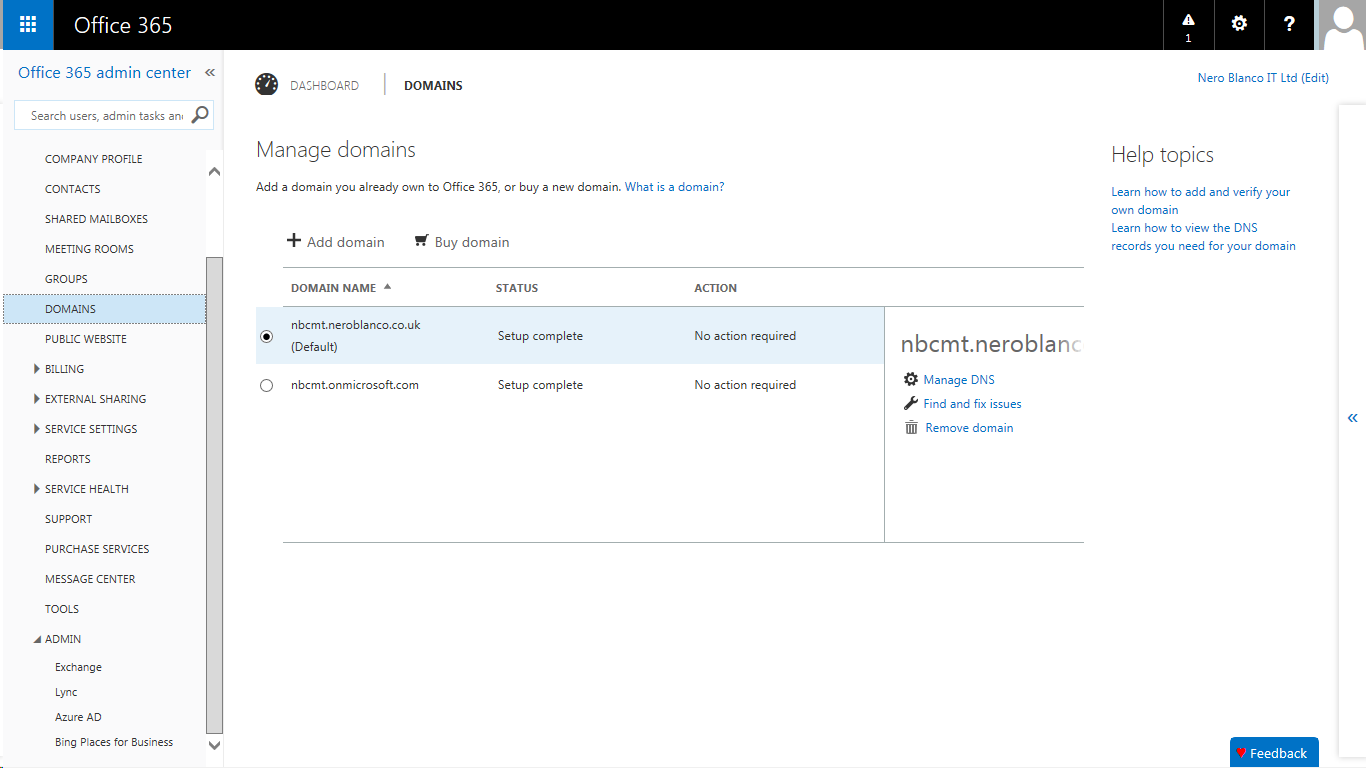Collapse the ADMIN section
This screenshot has width=1366, height=768.
tap(37, 639)
